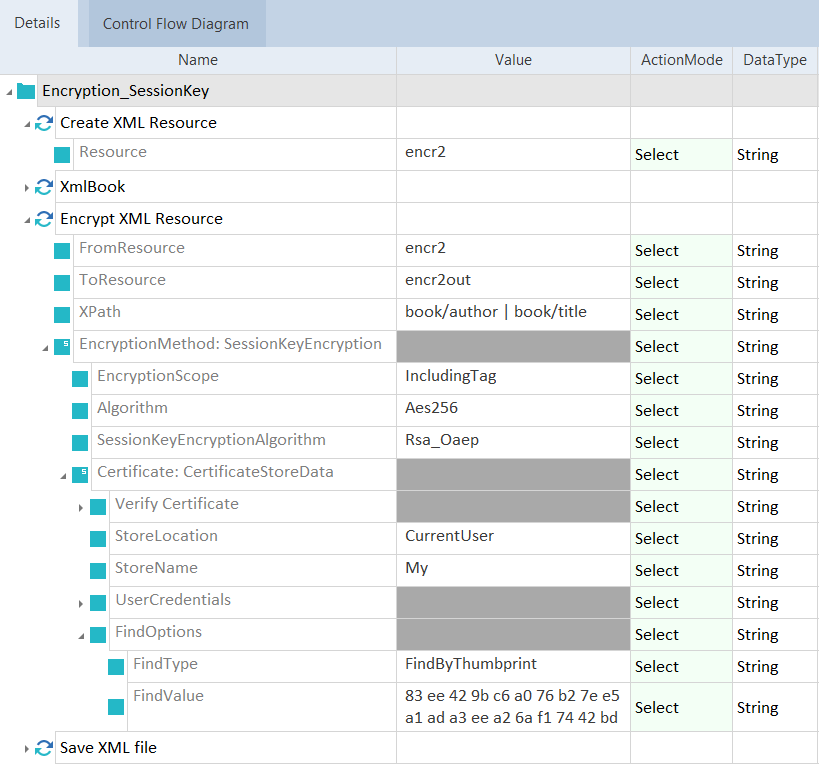This screenshot has height=765, width=819.
Task: Click the FindValue parameter square icon
Action: pyautogui.click(x=116, y=707)
